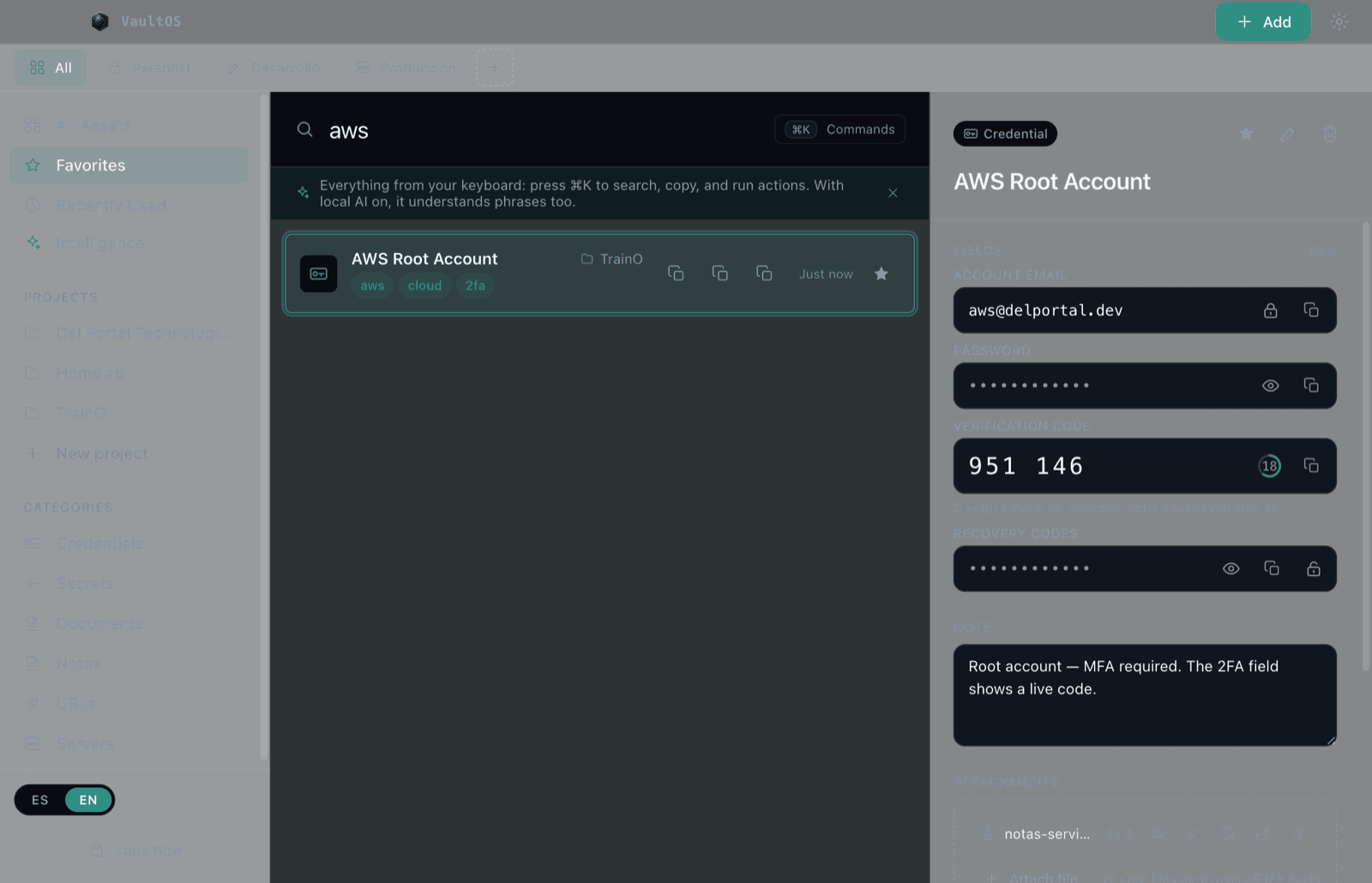Click the Add button
Image resolution: width=1372 pixels, height=883 pixels.
(1263, 21)
